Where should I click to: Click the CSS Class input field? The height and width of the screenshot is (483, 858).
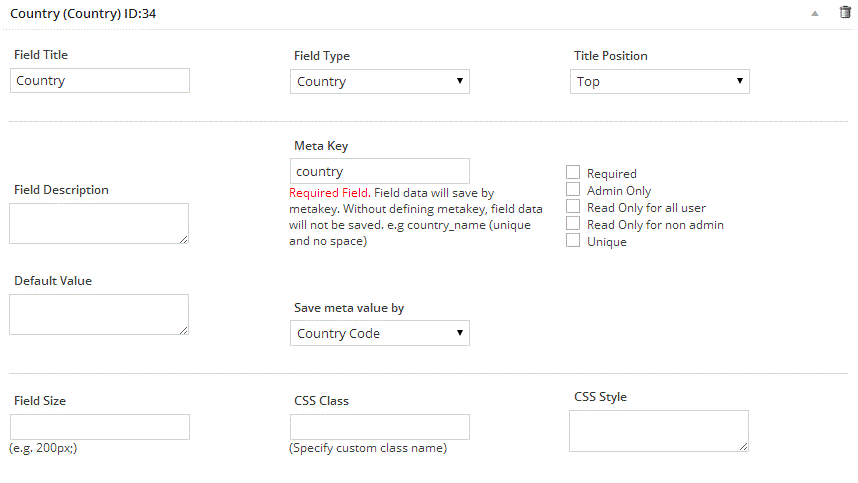pyautogui.click(x=380, y=427)
